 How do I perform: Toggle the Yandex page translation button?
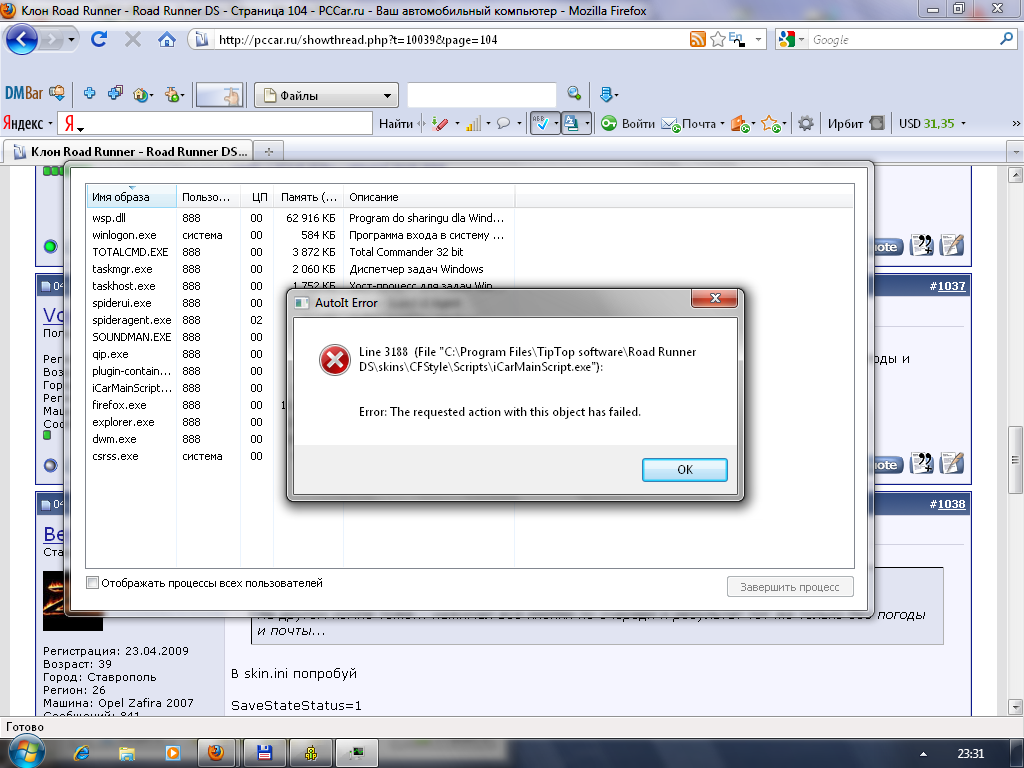click(x=571, y=123)
